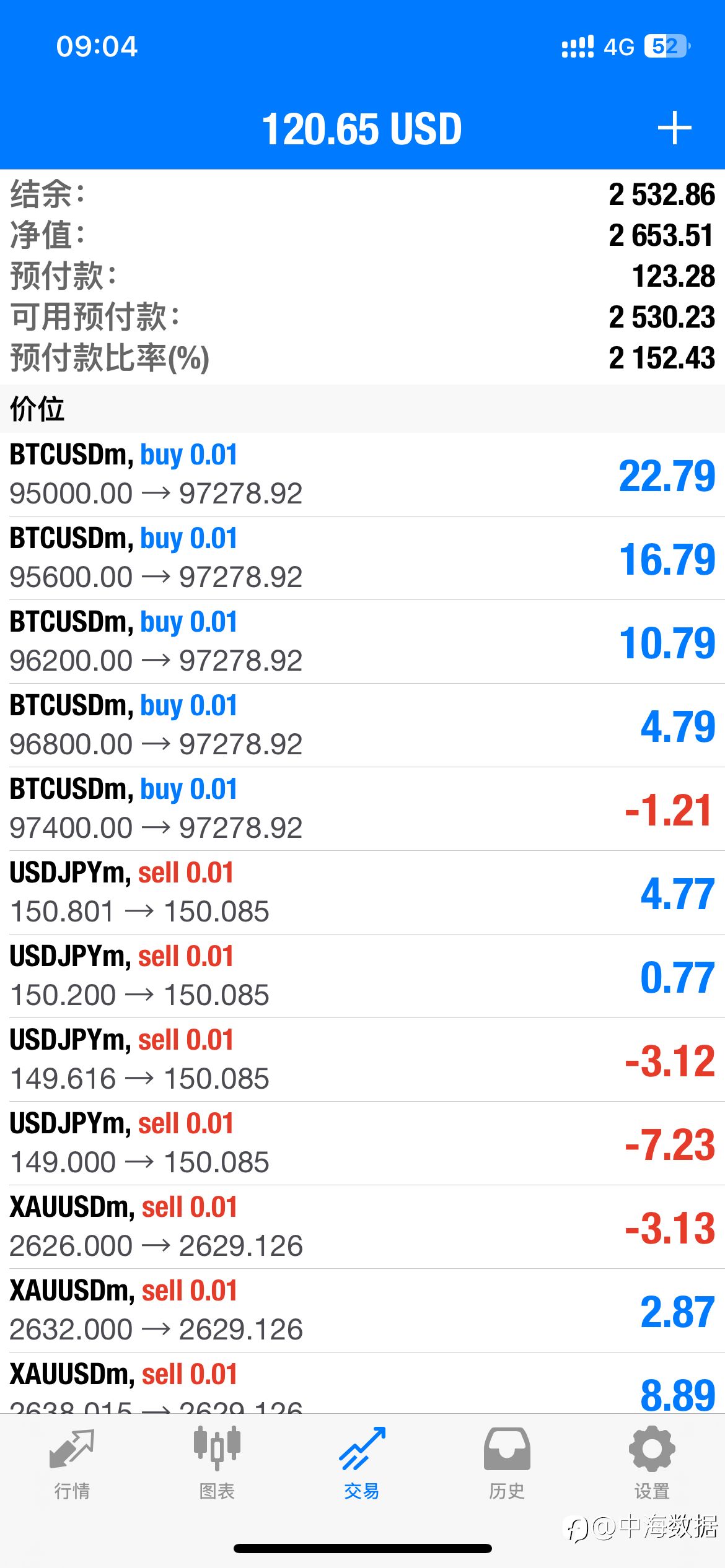The image size is (725, 1568).
Task: Open the XAUUSDm sell at 2626.000
Action: point(362,1227)
